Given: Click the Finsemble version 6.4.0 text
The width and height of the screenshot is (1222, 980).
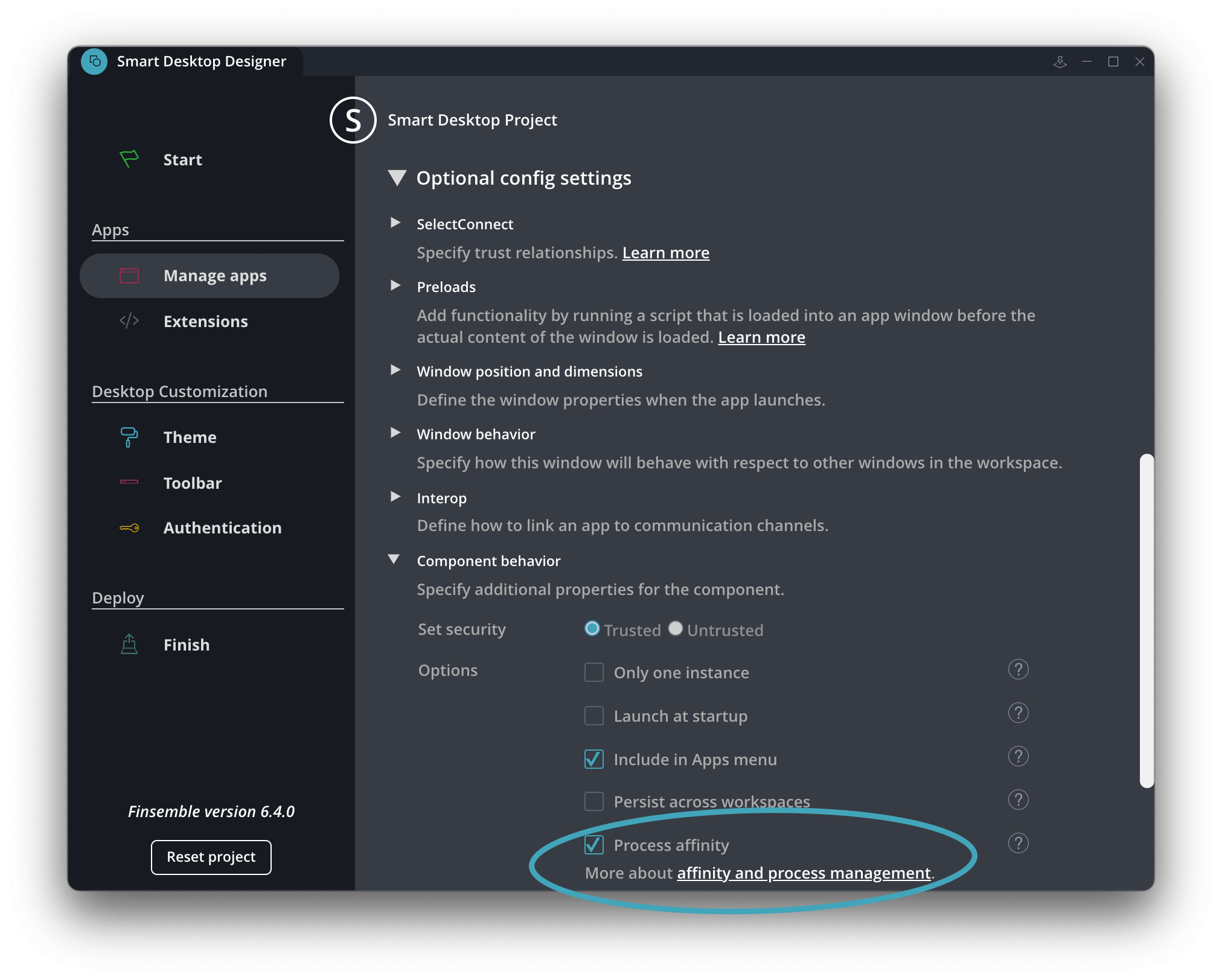Looking at the screenshot, I should pos(211,812).
